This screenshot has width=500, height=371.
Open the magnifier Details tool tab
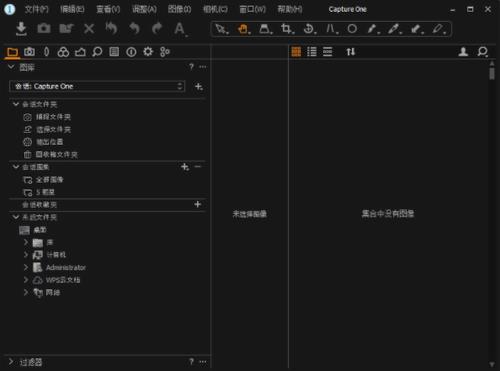coord(97,52)
